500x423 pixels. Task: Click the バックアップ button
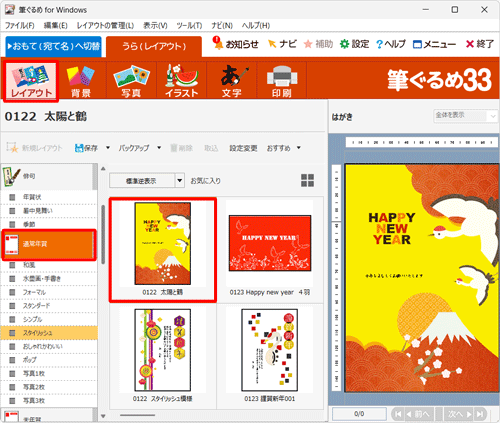tap(134, 148)
